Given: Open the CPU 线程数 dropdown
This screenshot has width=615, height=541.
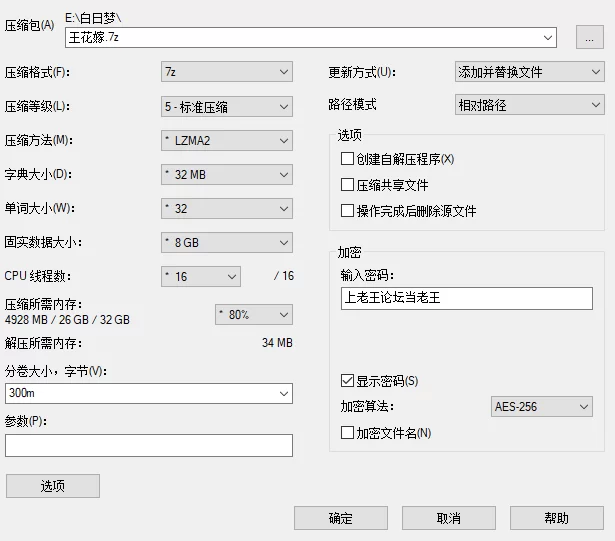Looking at the screenshot, I should pos(201,276).
